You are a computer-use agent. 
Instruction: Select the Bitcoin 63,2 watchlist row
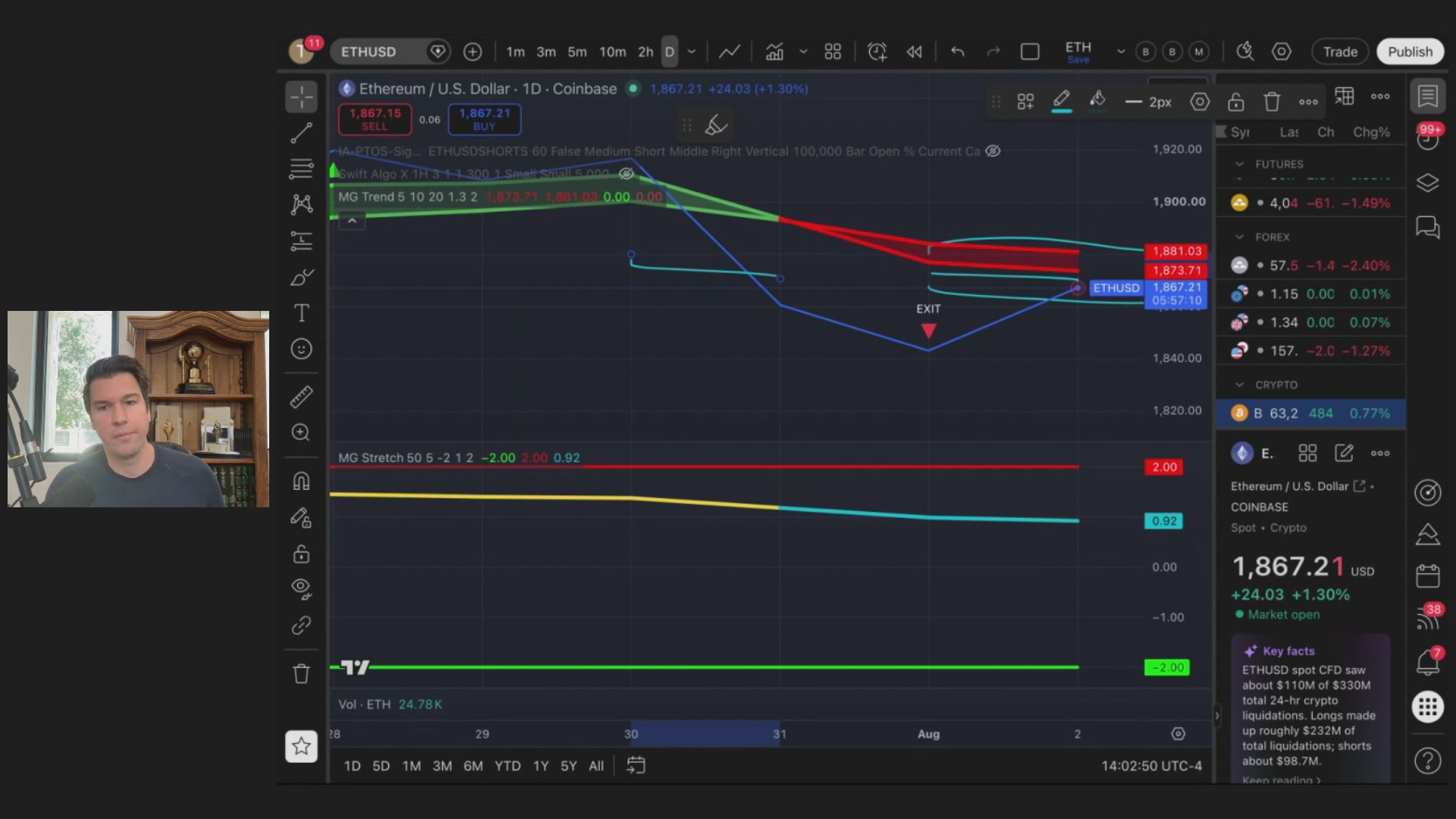point(1310,413)
